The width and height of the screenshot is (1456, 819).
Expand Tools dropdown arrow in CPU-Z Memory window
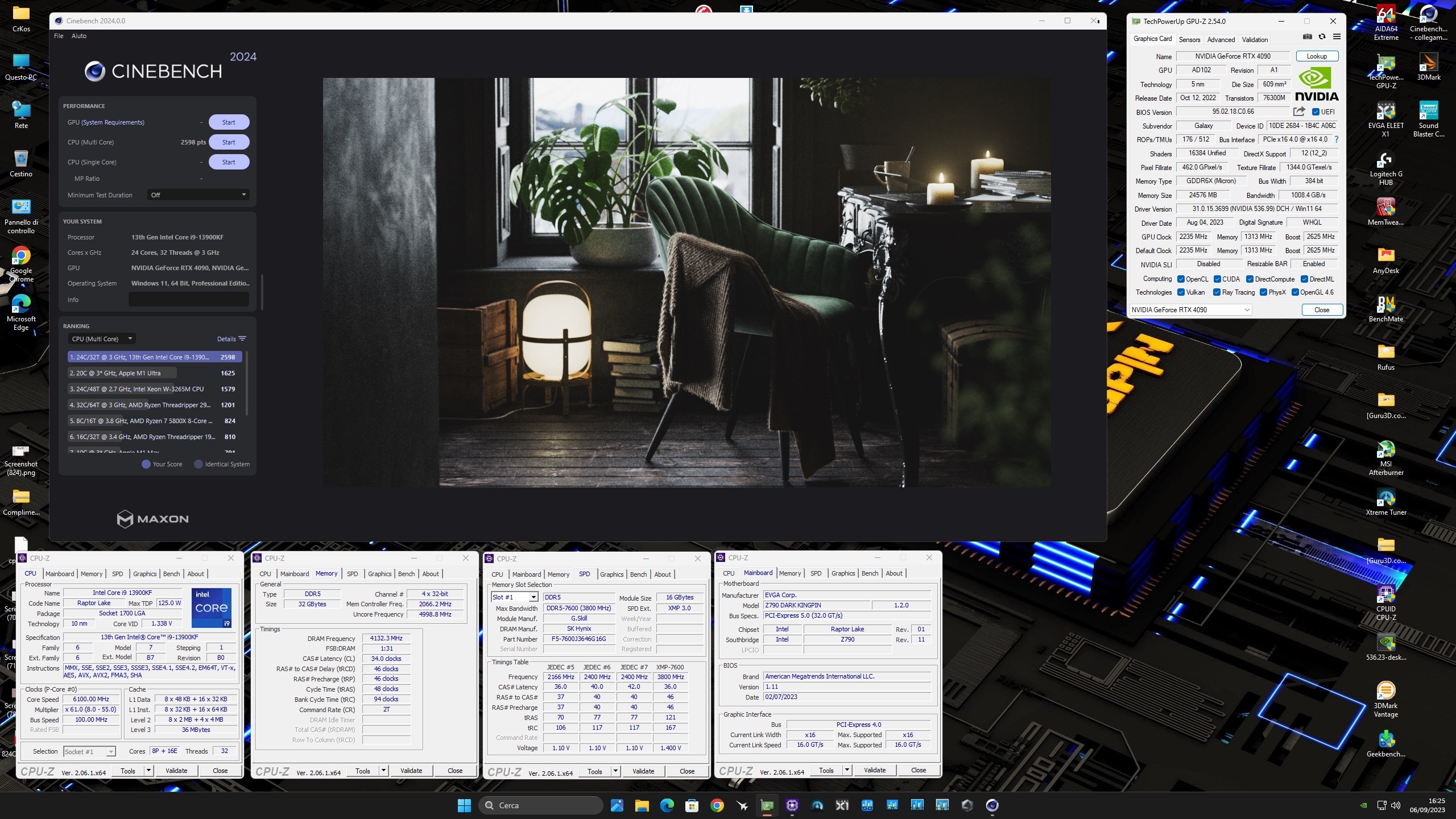[x=383, y=771]
